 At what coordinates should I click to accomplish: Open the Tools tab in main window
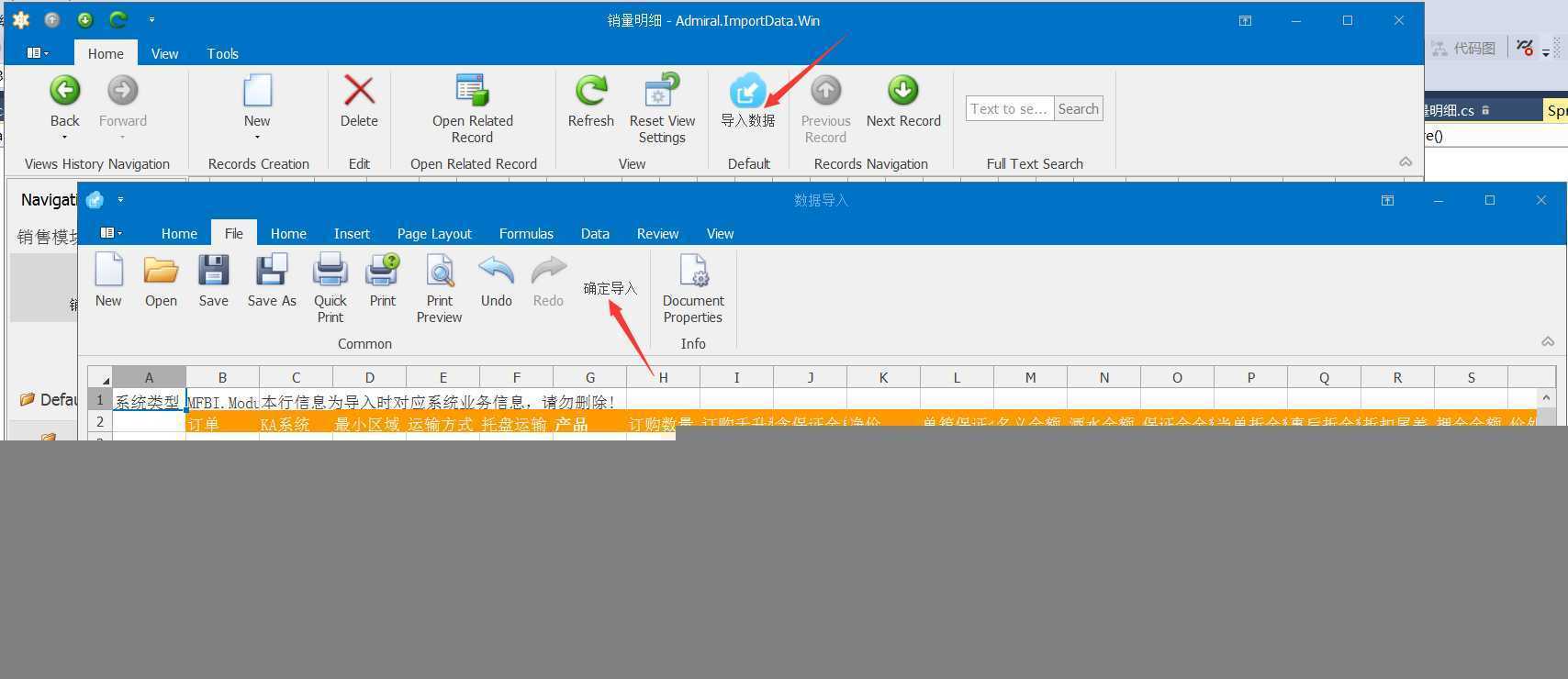(222, 53)
